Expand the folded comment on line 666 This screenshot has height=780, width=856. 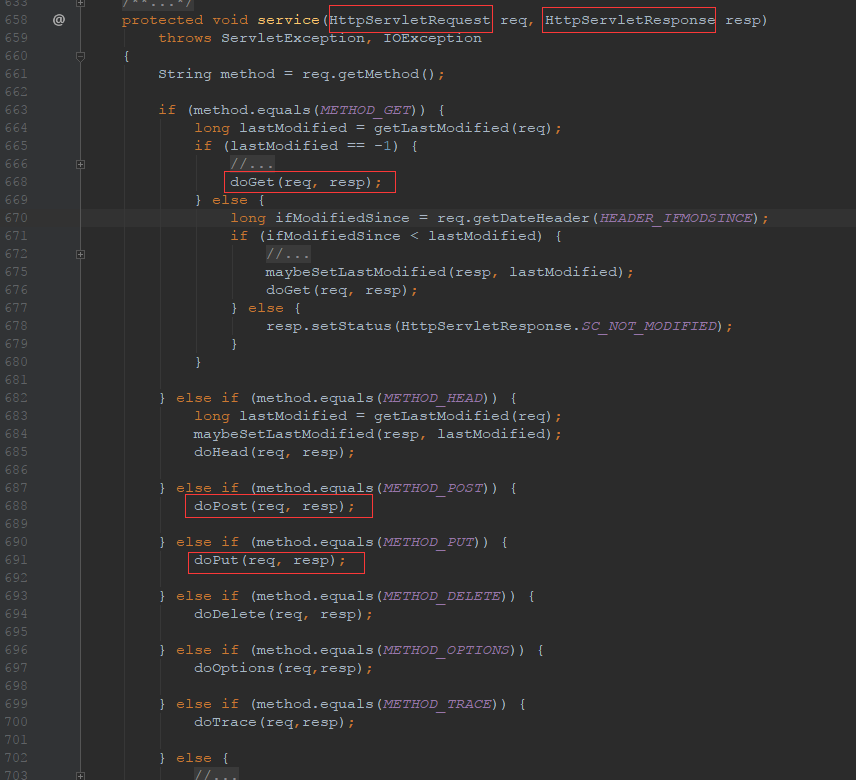(x=80, y=164)
